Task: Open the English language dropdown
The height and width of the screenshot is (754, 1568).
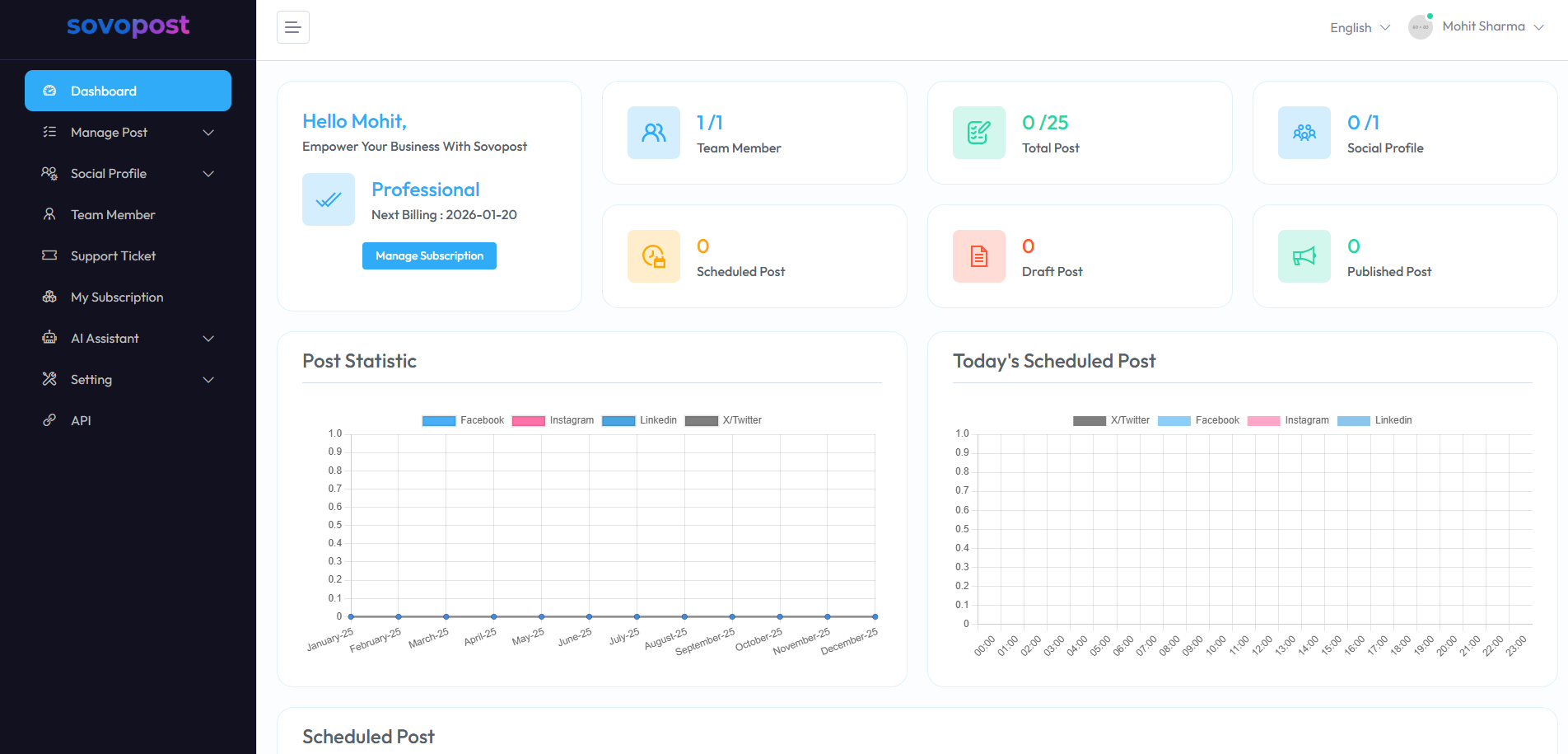Action: click(x=1360, y=28)
